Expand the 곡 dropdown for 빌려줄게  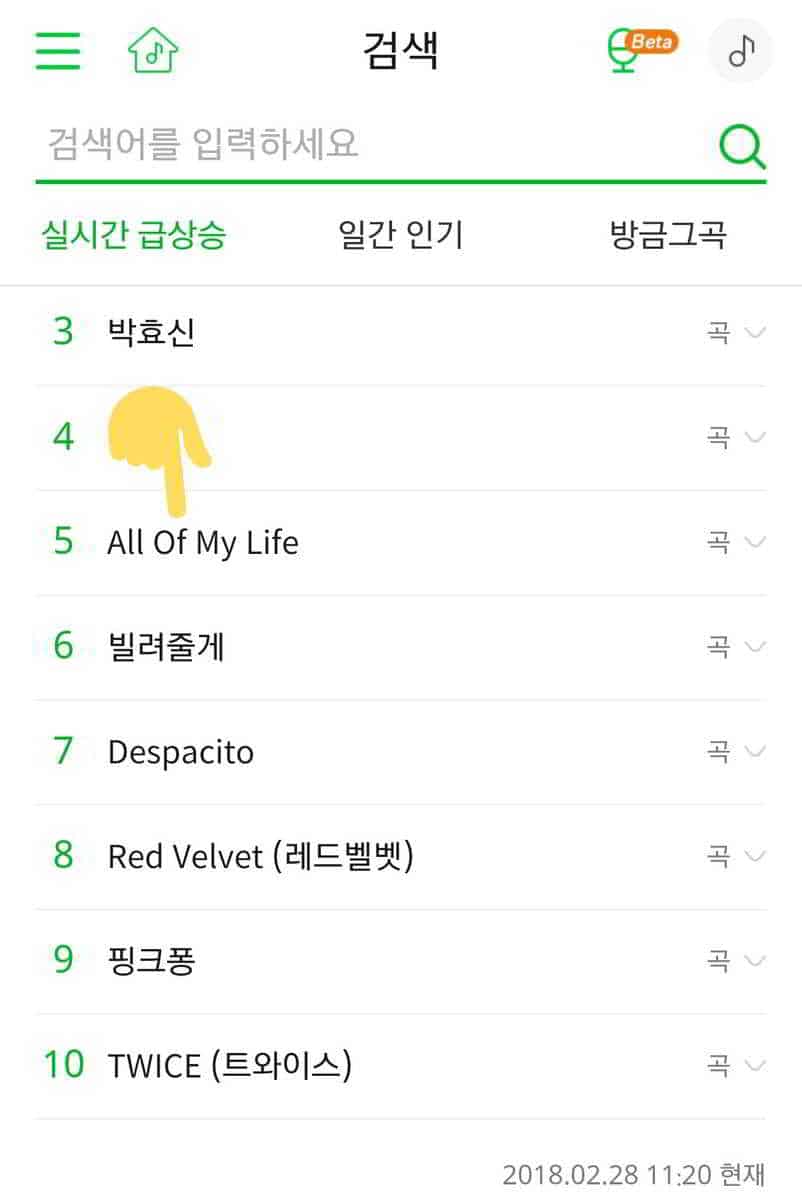click(735, 647)
